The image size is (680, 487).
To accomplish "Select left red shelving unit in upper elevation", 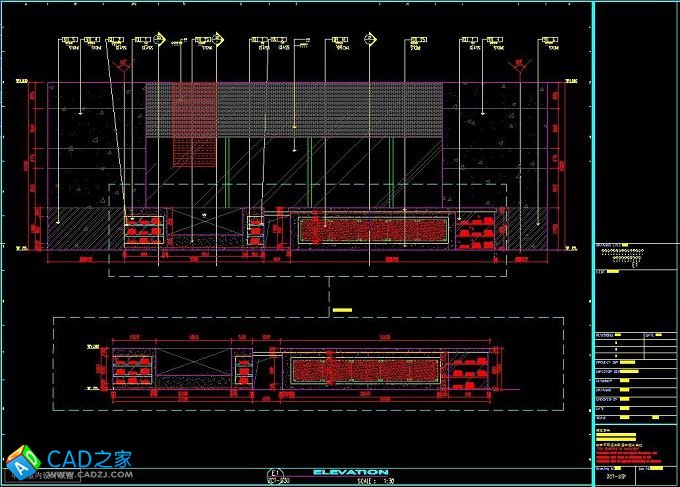I will [x=145, y=228].
